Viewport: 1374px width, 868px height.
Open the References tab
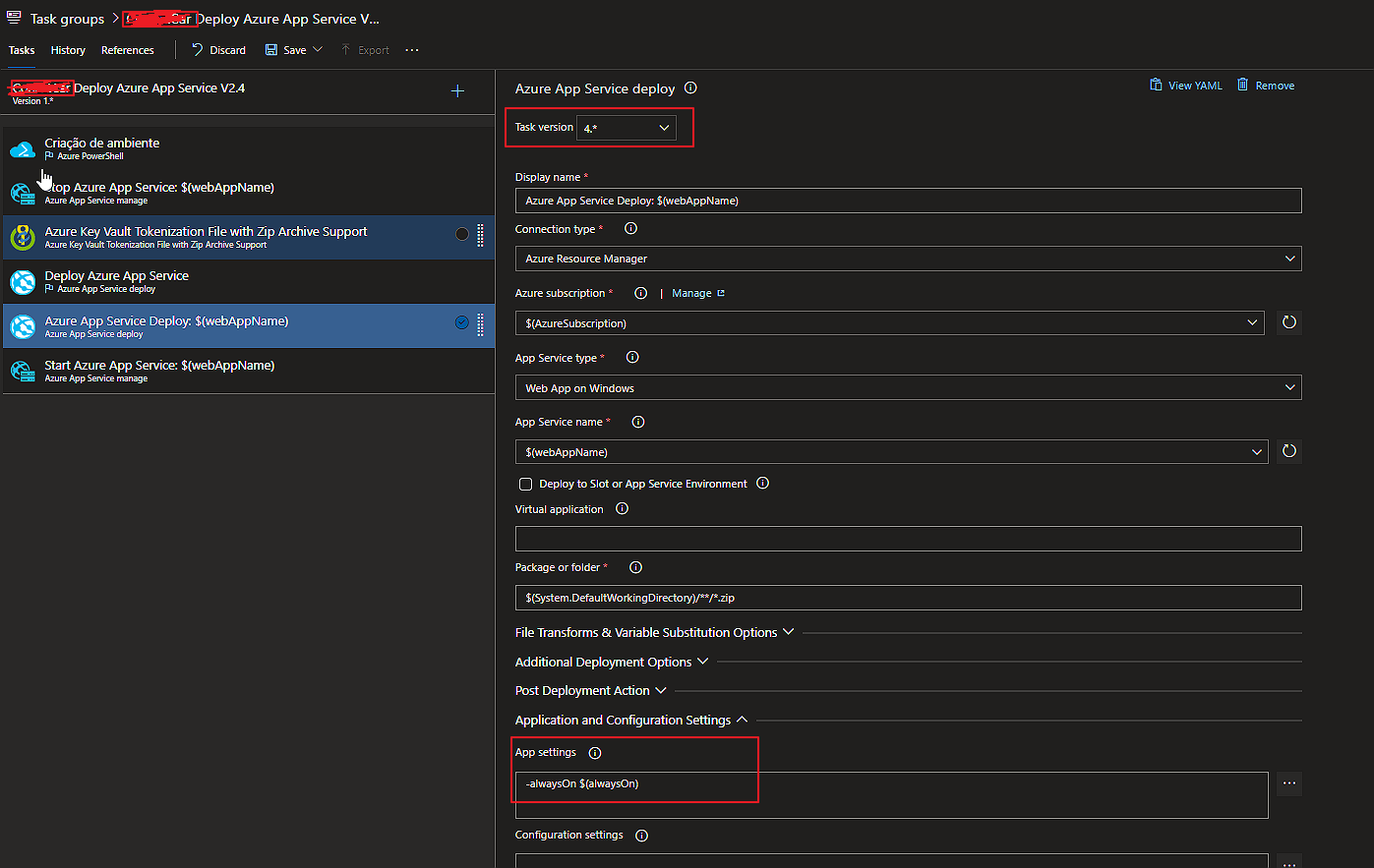tap(127, 49)
